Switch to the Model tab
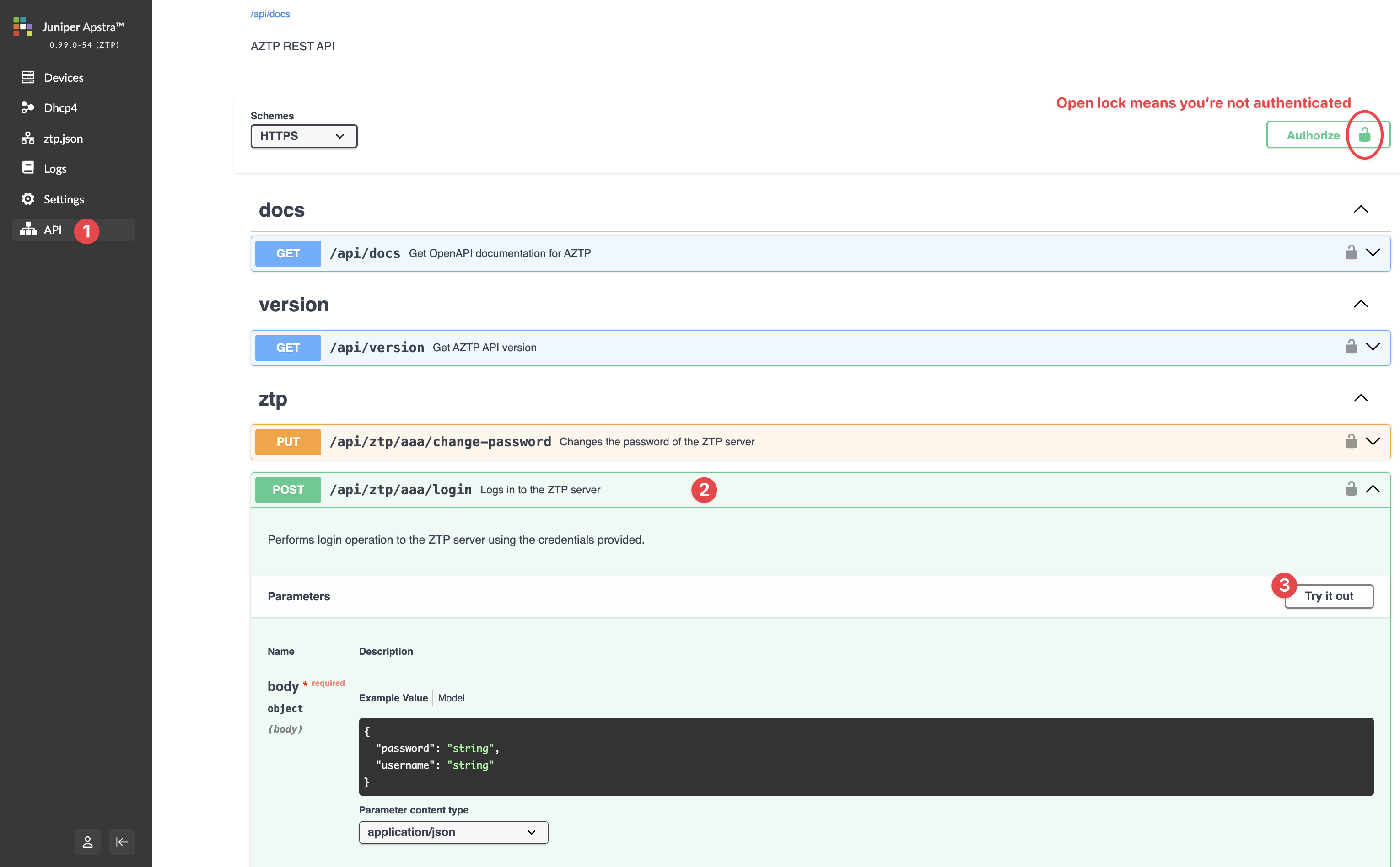 [451, 698]
